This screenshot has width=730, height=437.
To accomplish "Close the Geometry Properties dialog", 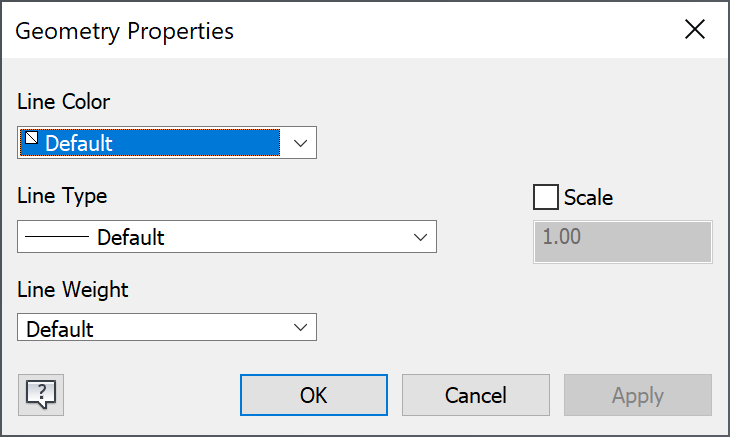I will tap(695, 30).
